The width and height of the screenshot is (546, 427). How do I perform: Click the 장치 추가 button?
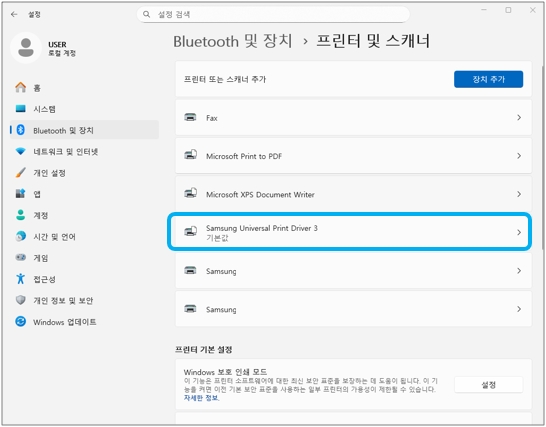(x=488, y=79)
